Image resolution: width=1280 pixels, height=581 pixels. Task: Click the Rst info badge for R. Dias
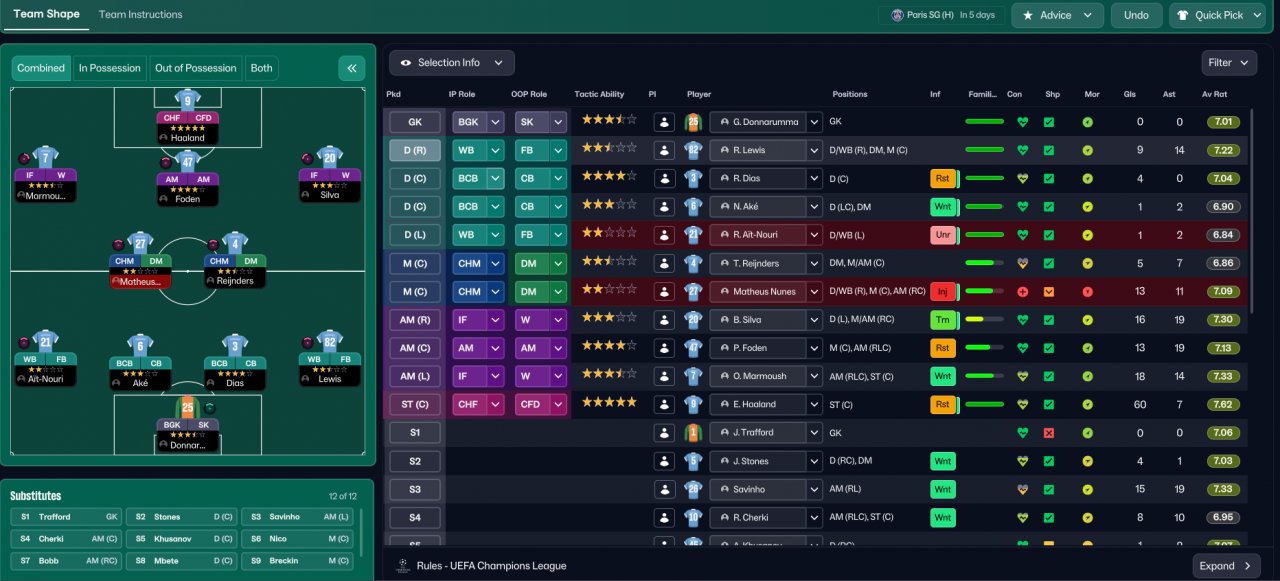pos(942,179)
